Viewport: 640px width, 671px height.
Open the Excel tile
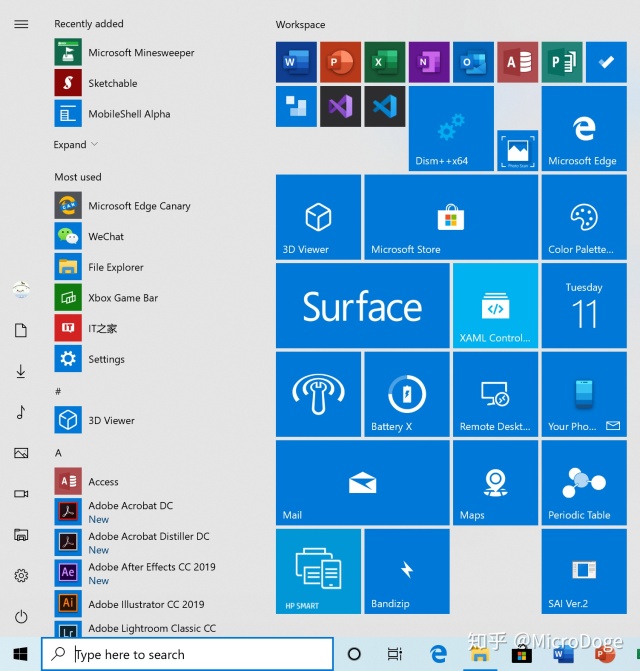tap(385, 62)
